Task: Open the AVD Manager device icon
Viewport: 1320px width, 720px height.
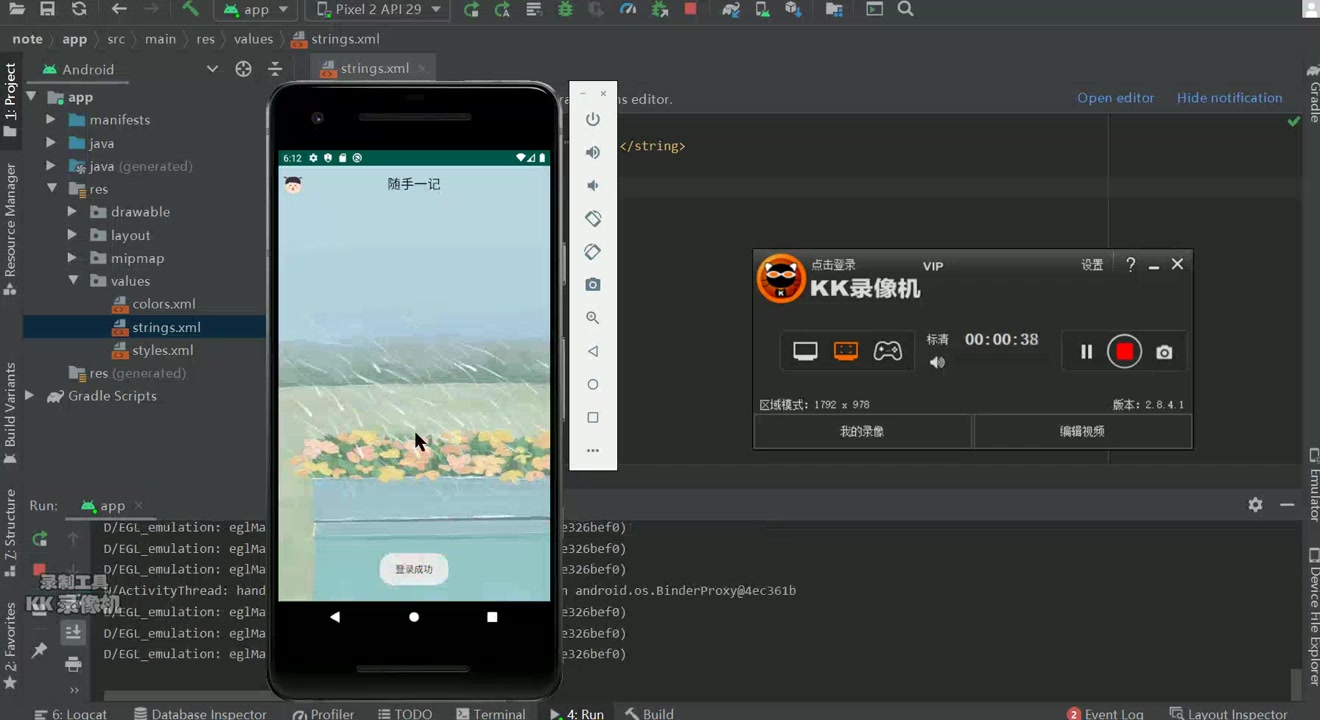Action: [x=762, y=9]
